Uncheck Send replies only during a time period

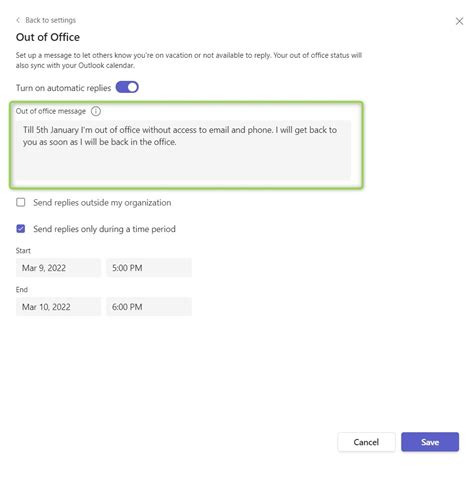[x=21, y=229]
